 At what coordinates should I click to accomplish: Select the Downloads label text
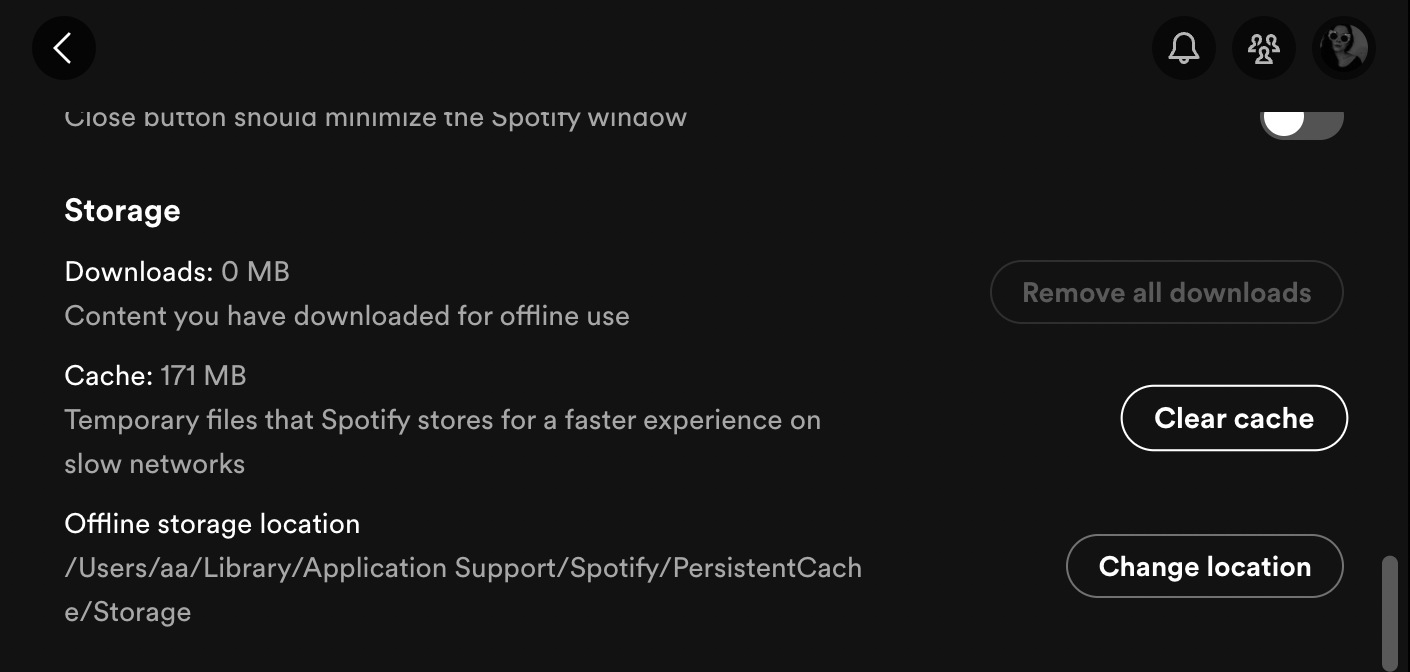click(x=139, y=272)
